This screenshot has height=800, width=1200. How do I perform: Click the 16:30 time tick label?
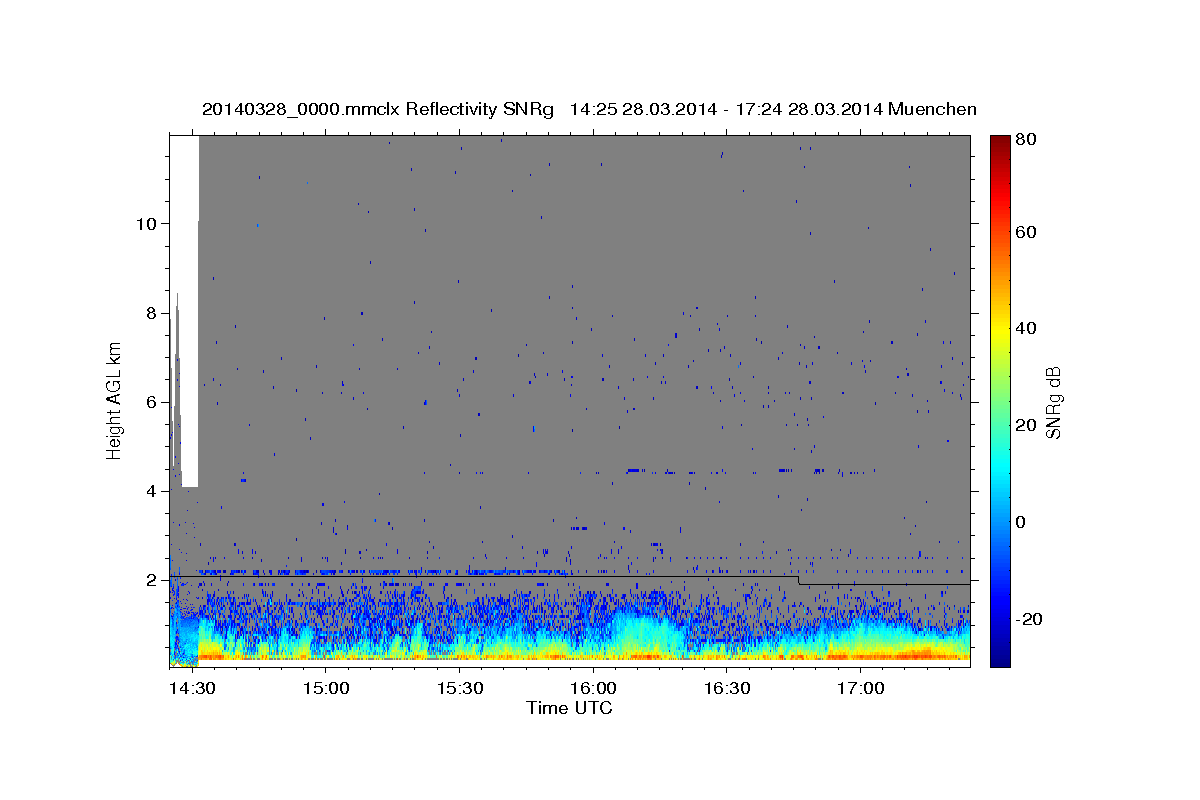[726, 688]
